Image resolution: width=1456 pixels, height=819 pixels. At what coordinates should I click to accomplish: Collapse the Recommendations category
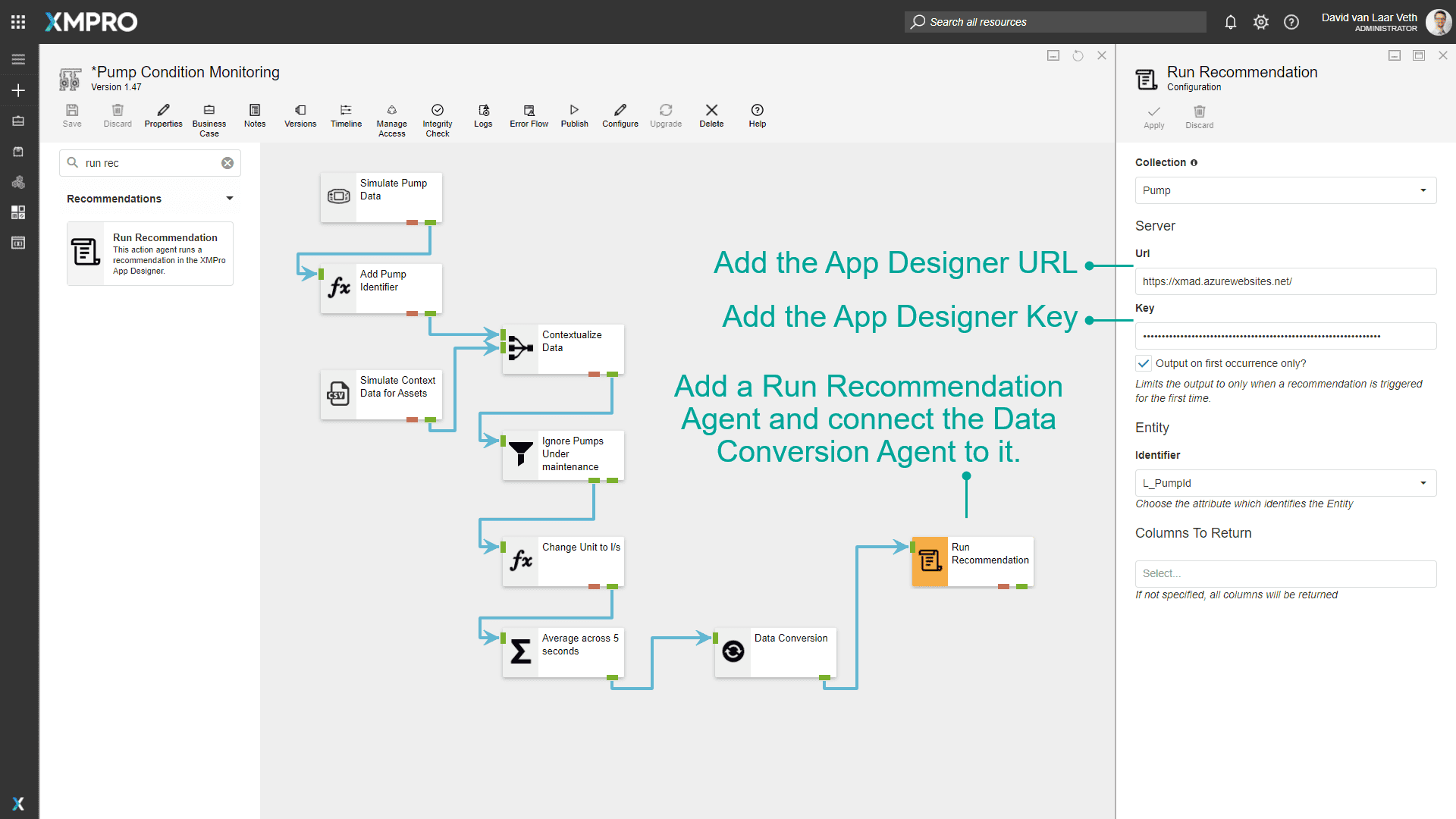(x=229, y=199)
